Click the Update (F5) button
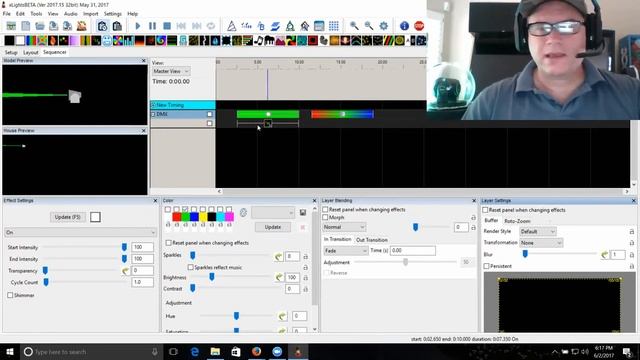 [68, 217]
